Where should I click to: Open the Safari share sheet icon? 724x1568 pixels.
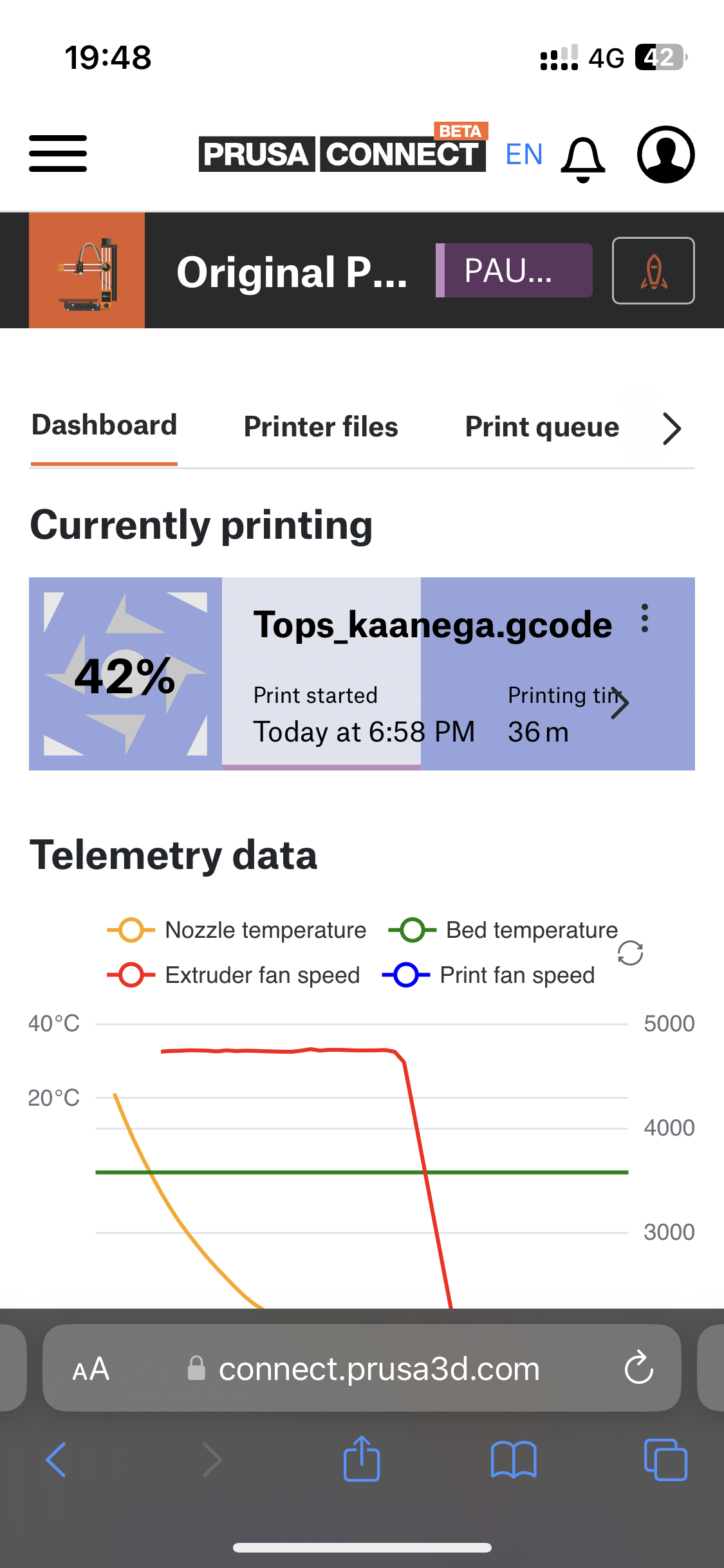[x=362, y=1460]
